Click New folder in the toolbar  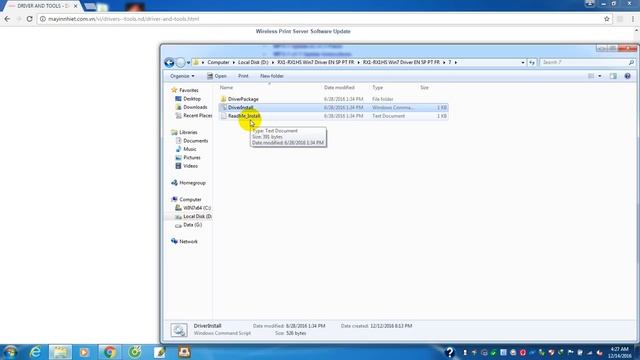pyautogui.click(x=272, y=76)
